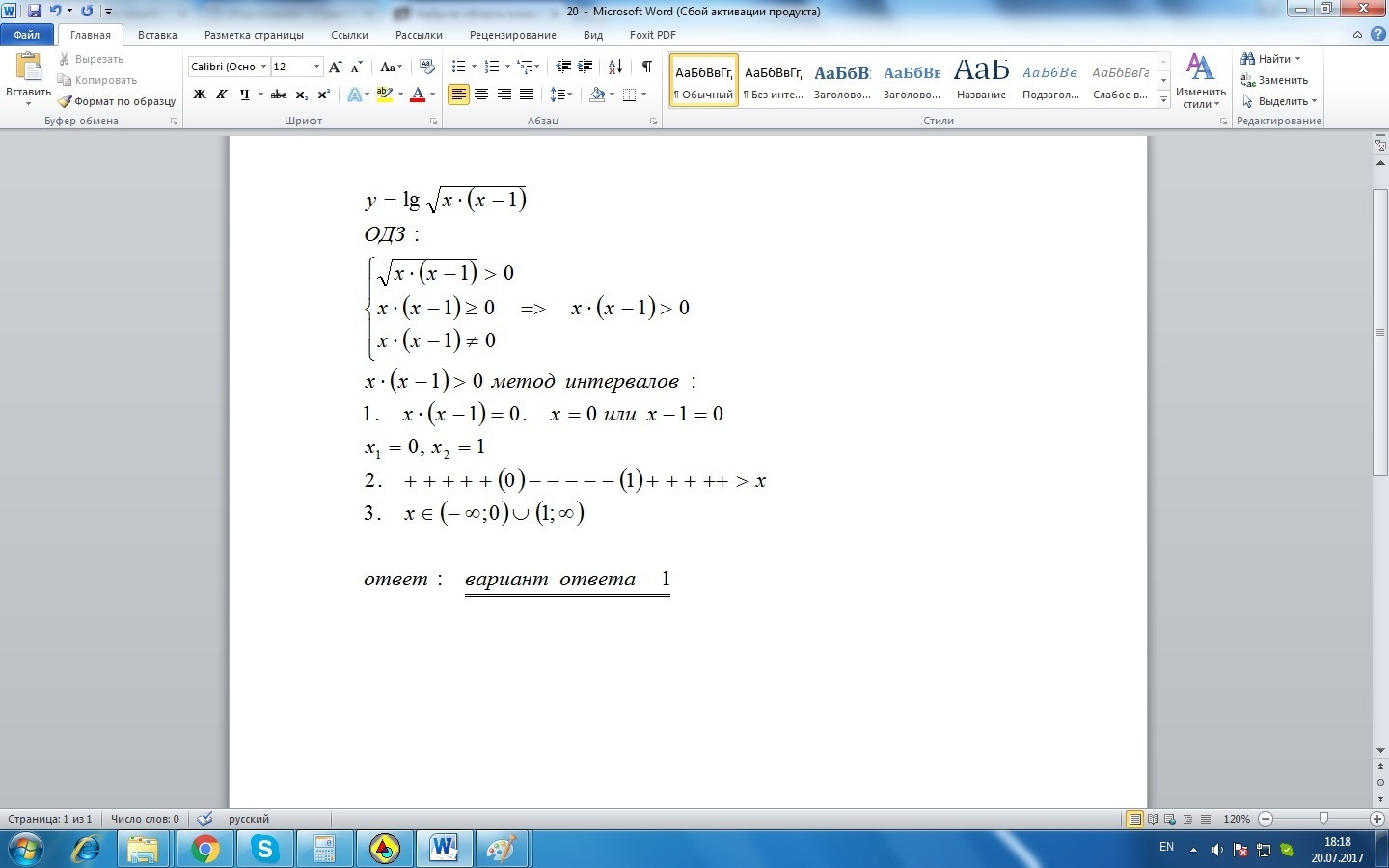Justify the paragraph text

(527, 95)
